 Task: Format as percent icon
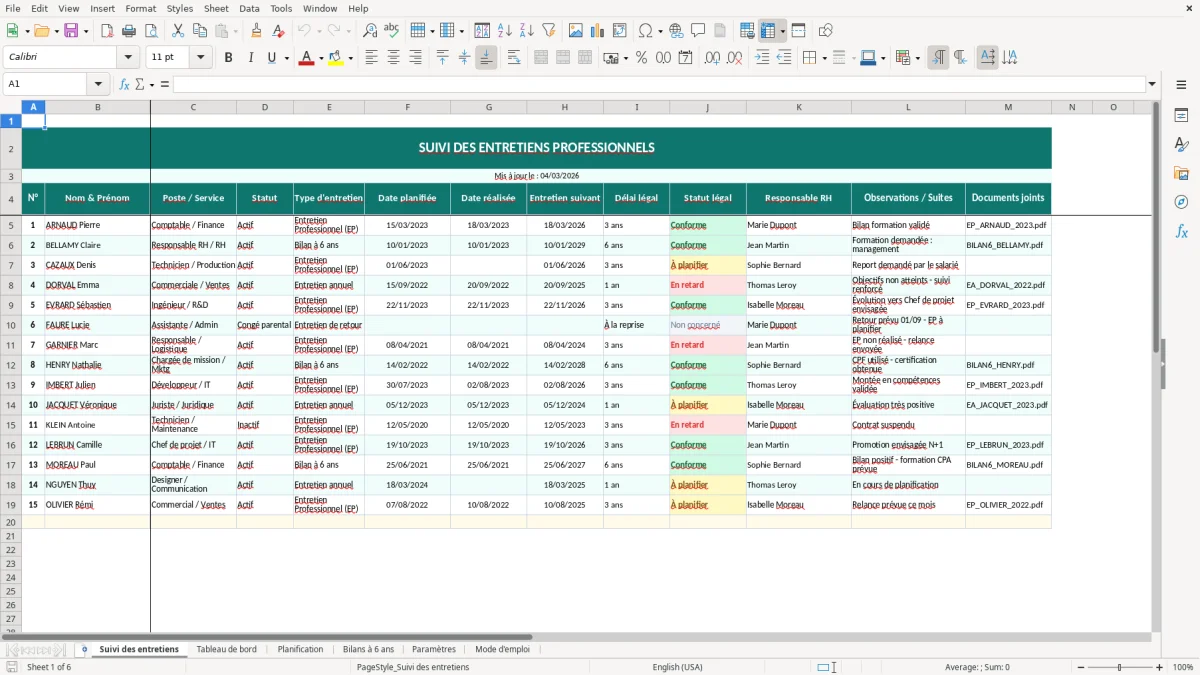pyautogui.click(x=641, y=58)
